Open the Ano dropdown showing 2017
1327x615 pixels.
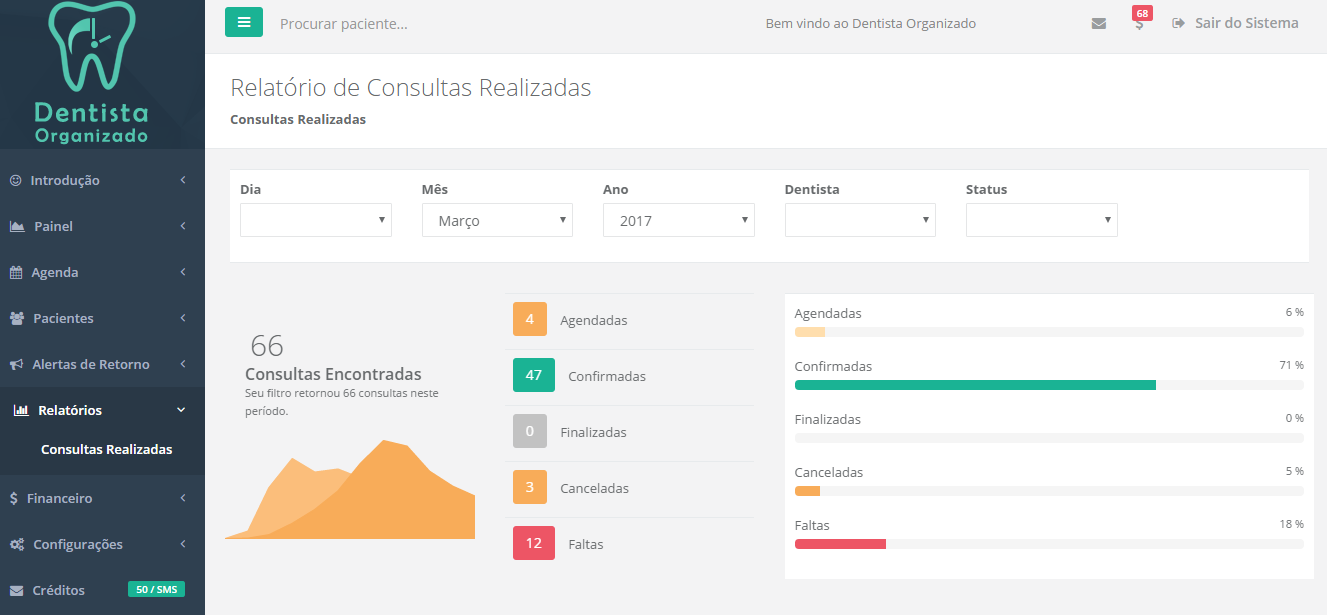[678, 220]
